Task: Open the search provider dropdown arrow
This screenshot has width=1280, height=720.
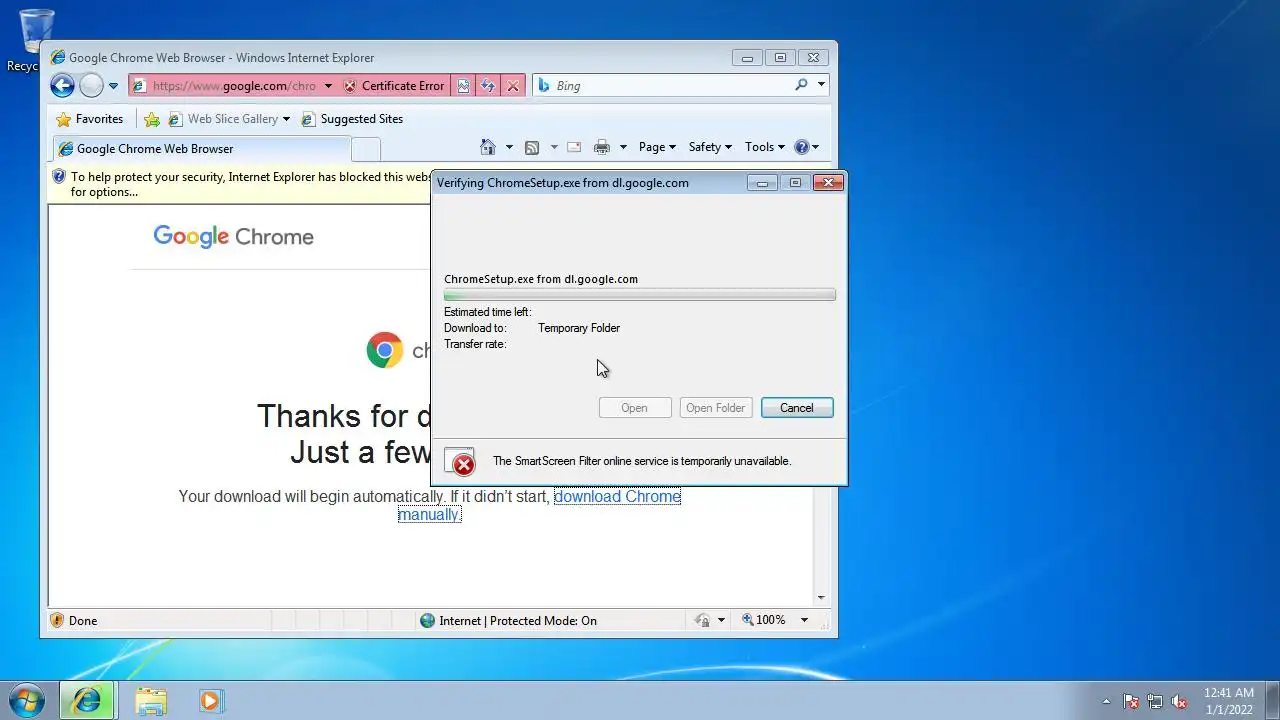Action: point(821,85)
